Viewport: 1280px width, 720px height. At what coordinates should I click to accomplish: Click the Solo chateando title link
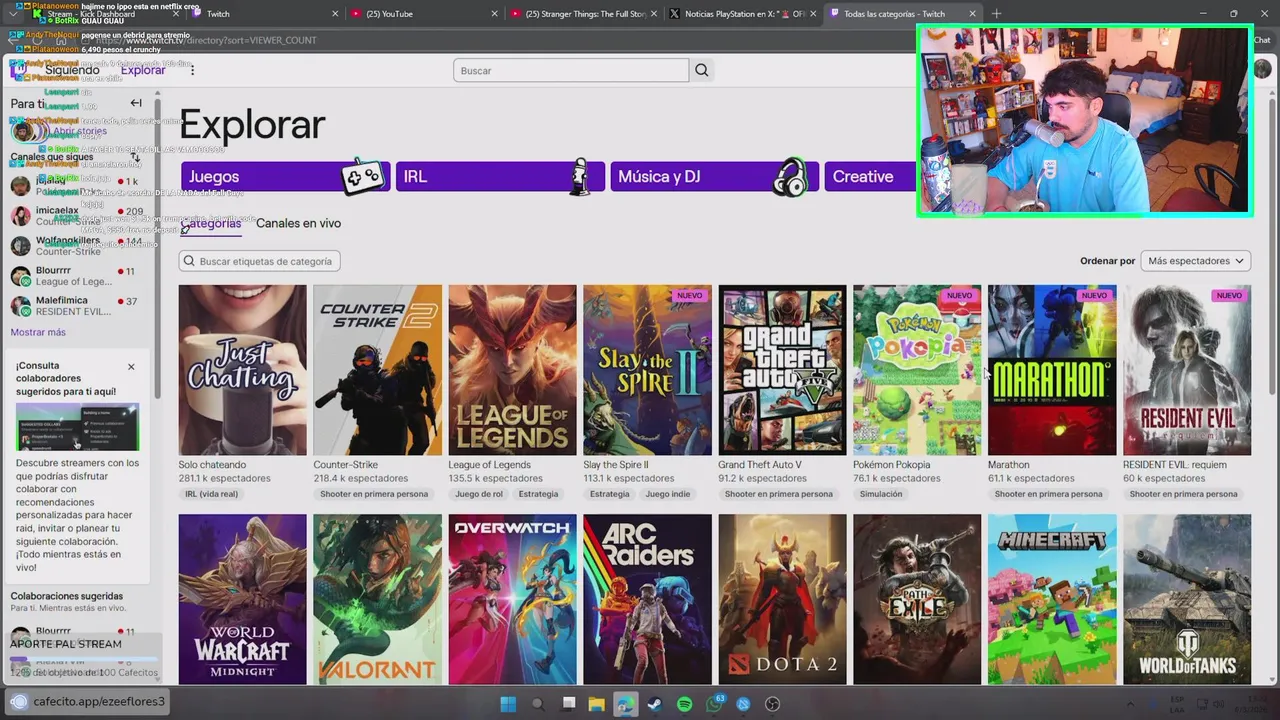click(212, 465)
